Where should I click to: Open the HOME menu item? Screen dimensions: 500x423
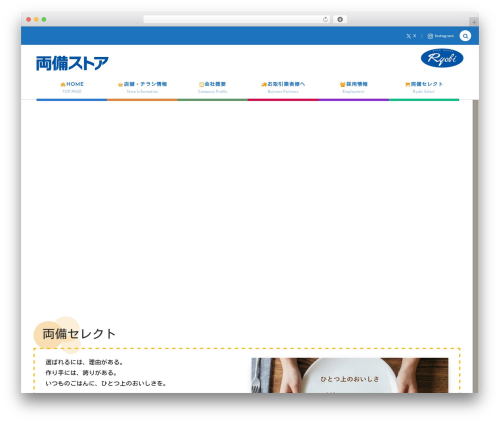72,88
